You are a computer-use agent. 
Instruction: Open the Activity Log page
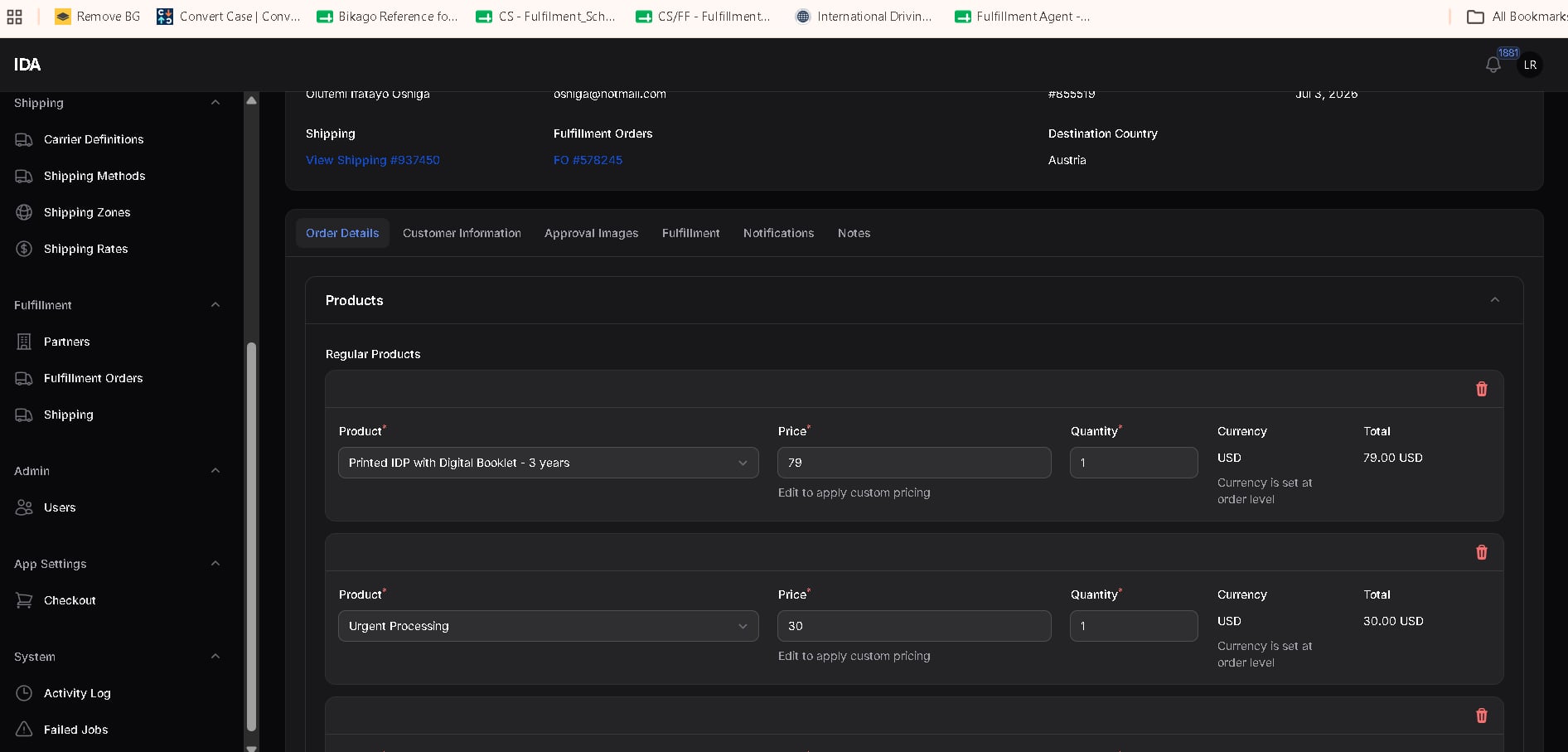click(77, 693)
